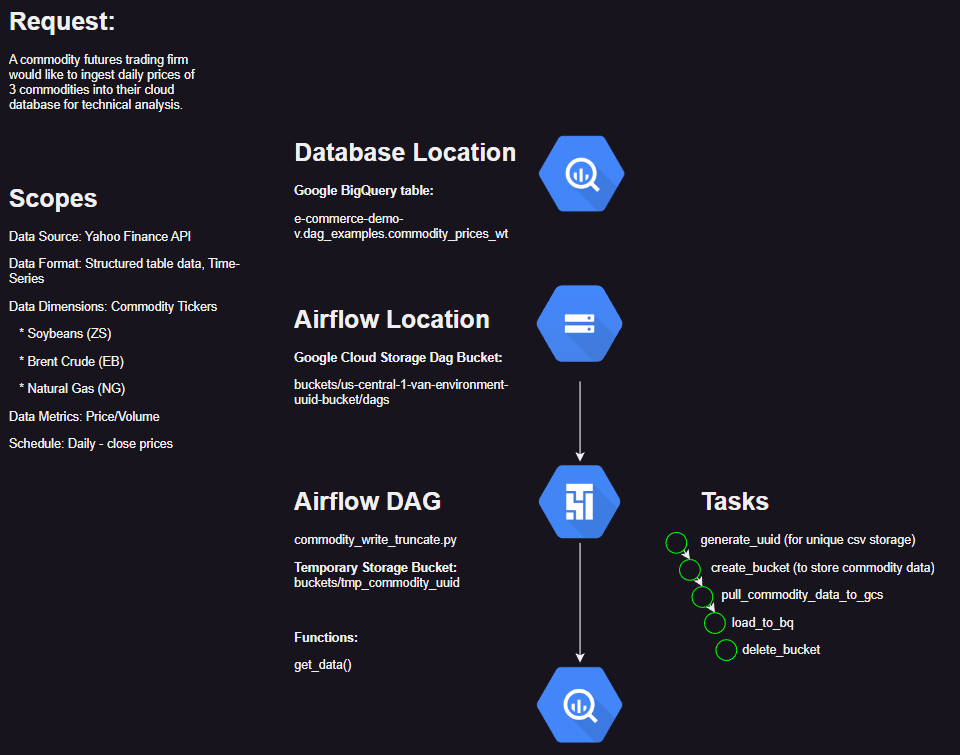
Task: Click the Cloud Storage icon beside Airflow Location
Action: (579, 323)
